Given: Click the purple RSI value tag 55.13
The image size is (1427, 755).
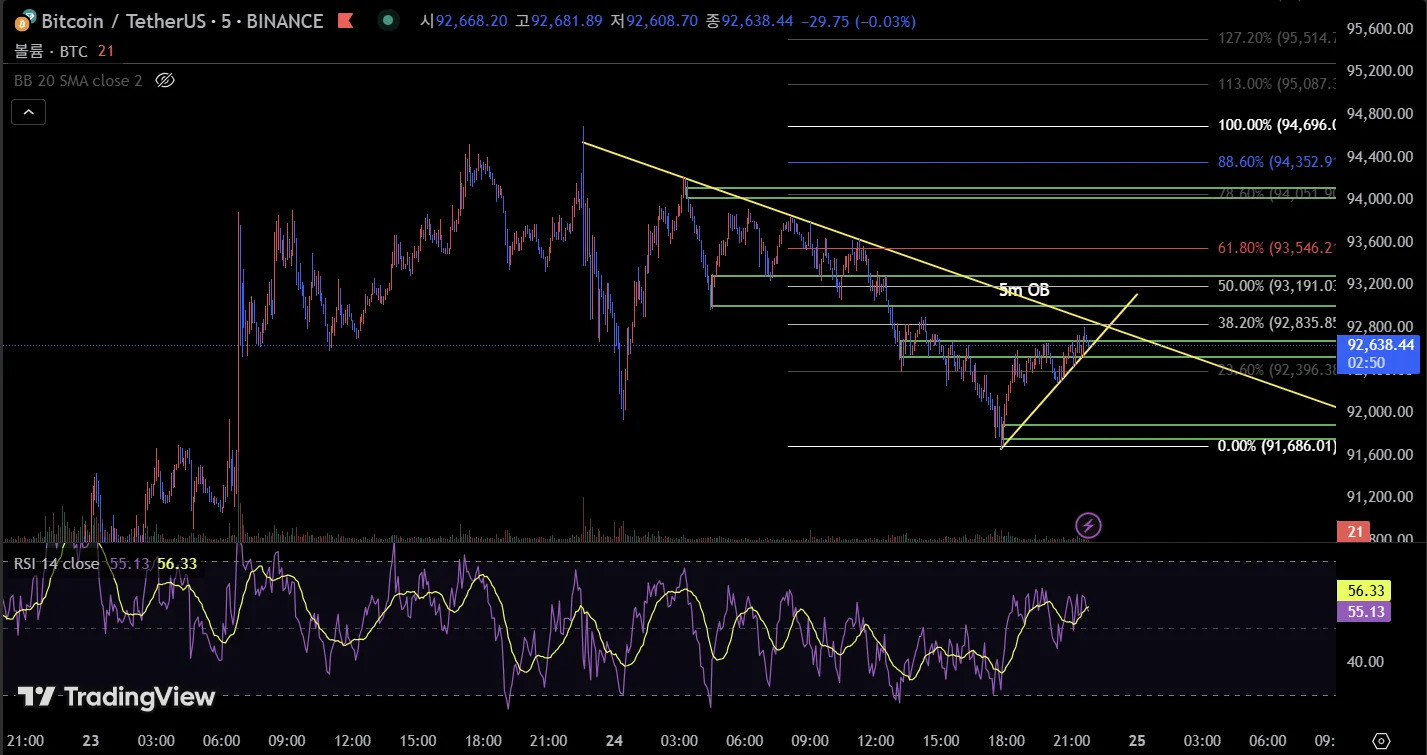Looking at the screenshot, I should click(x=1364, y=611).
